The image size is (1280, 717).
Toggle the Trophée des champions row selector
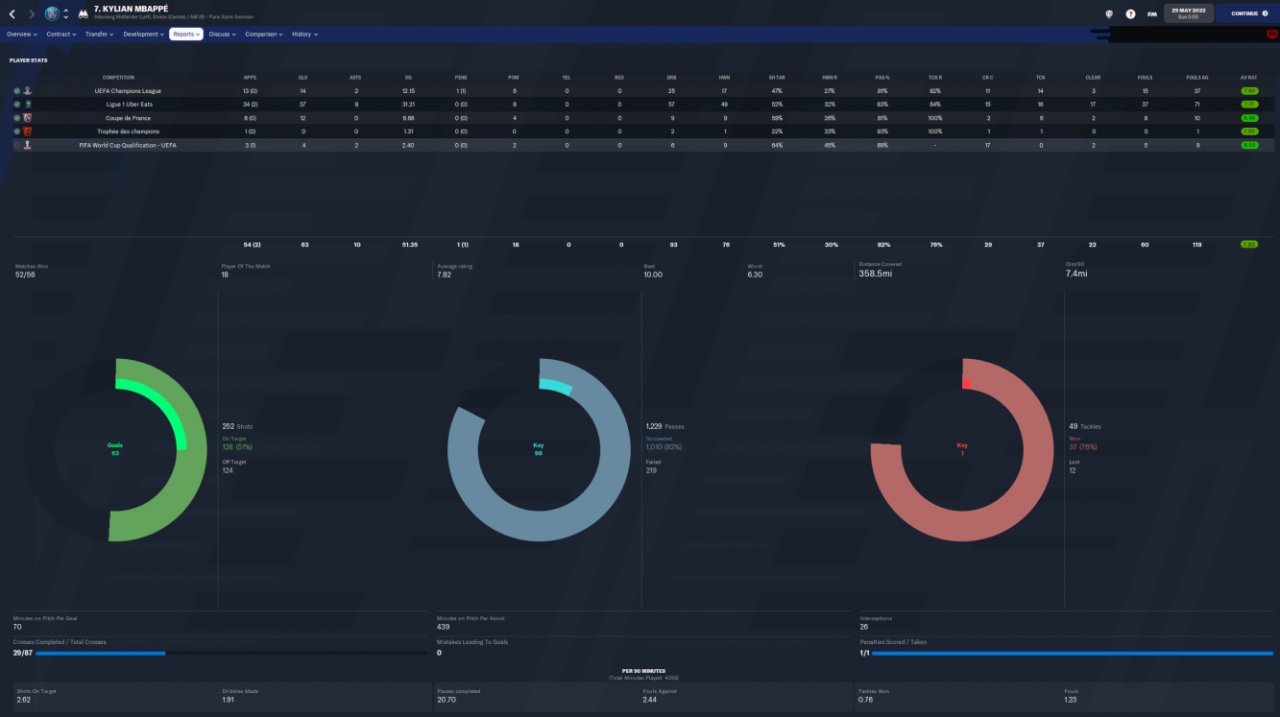[17, 131]
